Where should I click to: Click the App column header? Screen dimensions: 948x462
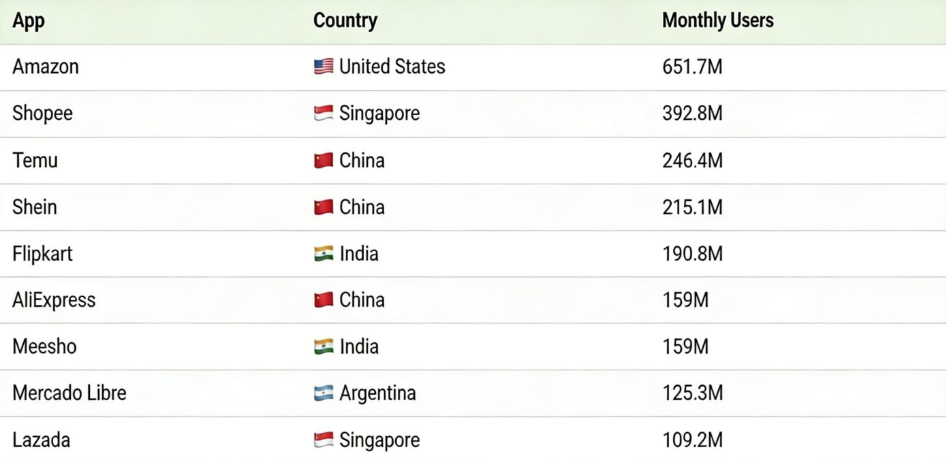click(28, 21)
